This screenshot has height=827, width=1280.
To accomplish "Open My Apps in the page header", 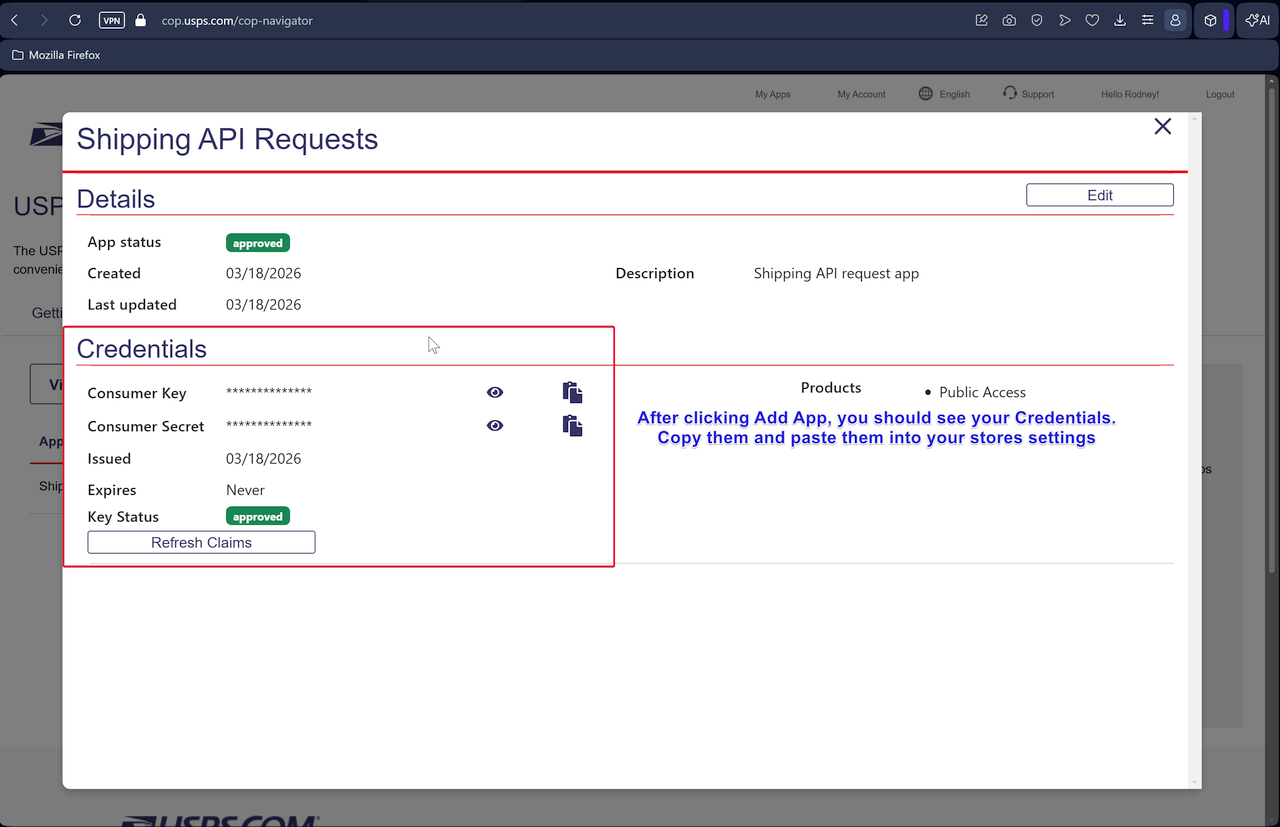I will click(x=773, y=94).
